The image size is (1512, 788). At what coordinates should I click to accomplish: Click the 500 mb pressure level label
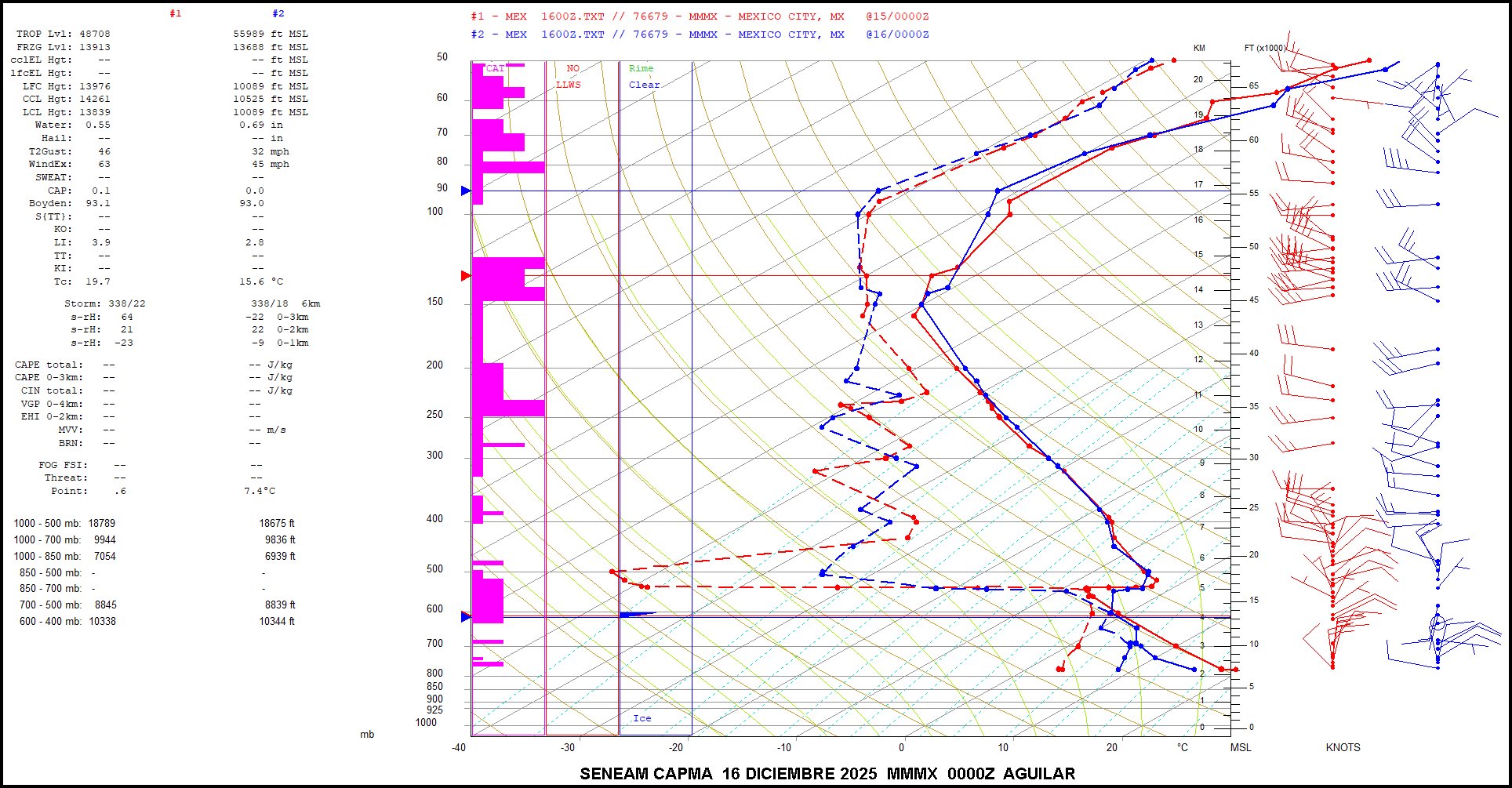point(434,569)
